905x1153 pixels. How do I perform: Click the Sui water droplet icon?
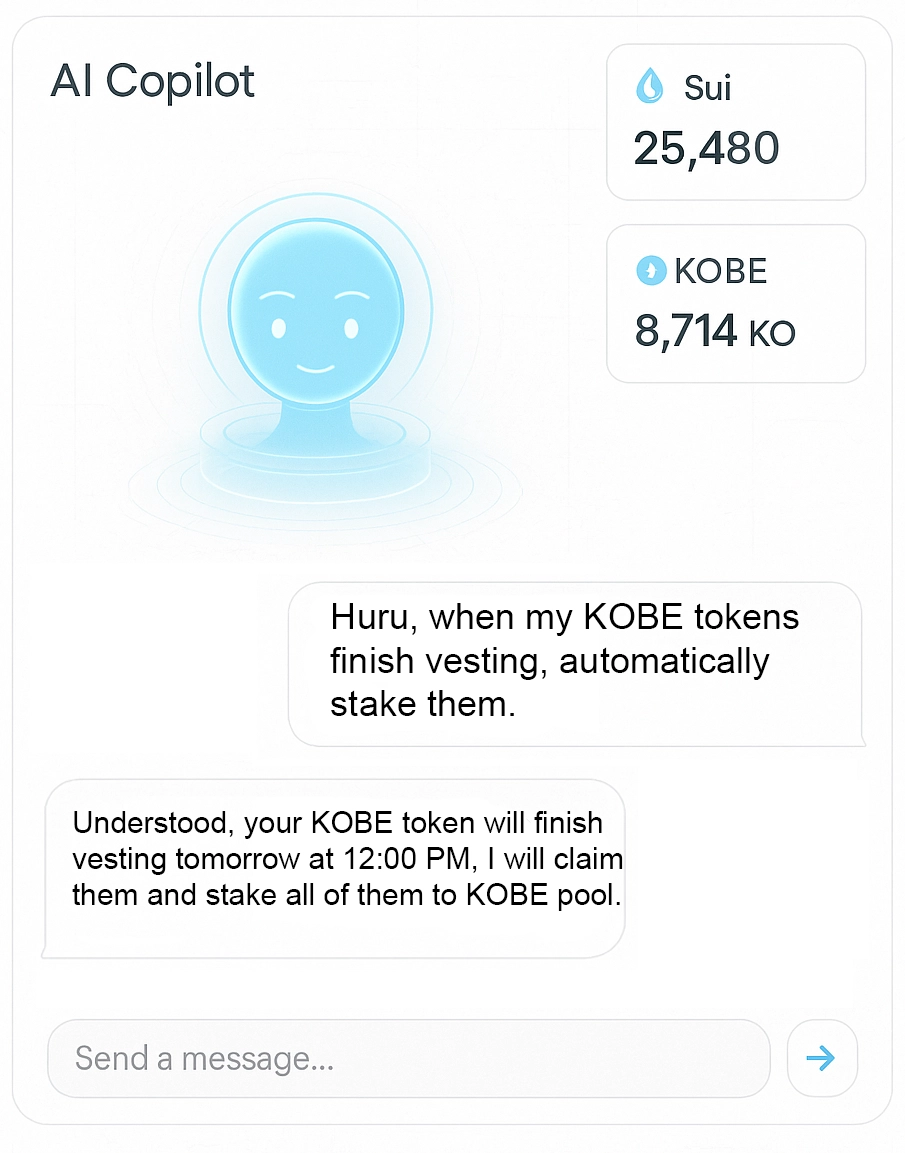pyautogui.click(x=649, y=87)
